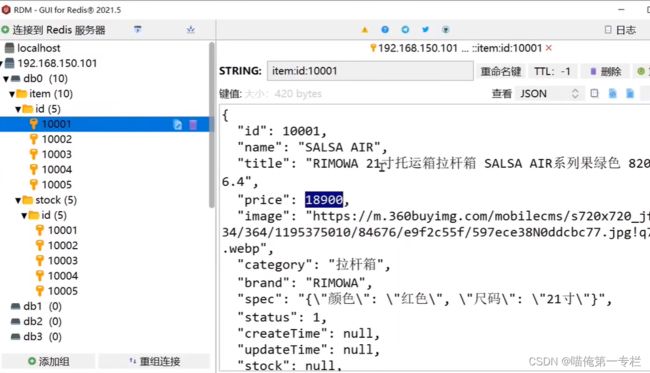Toggle the checkbox next to JSON dropdown

click(x=594, y=93)
